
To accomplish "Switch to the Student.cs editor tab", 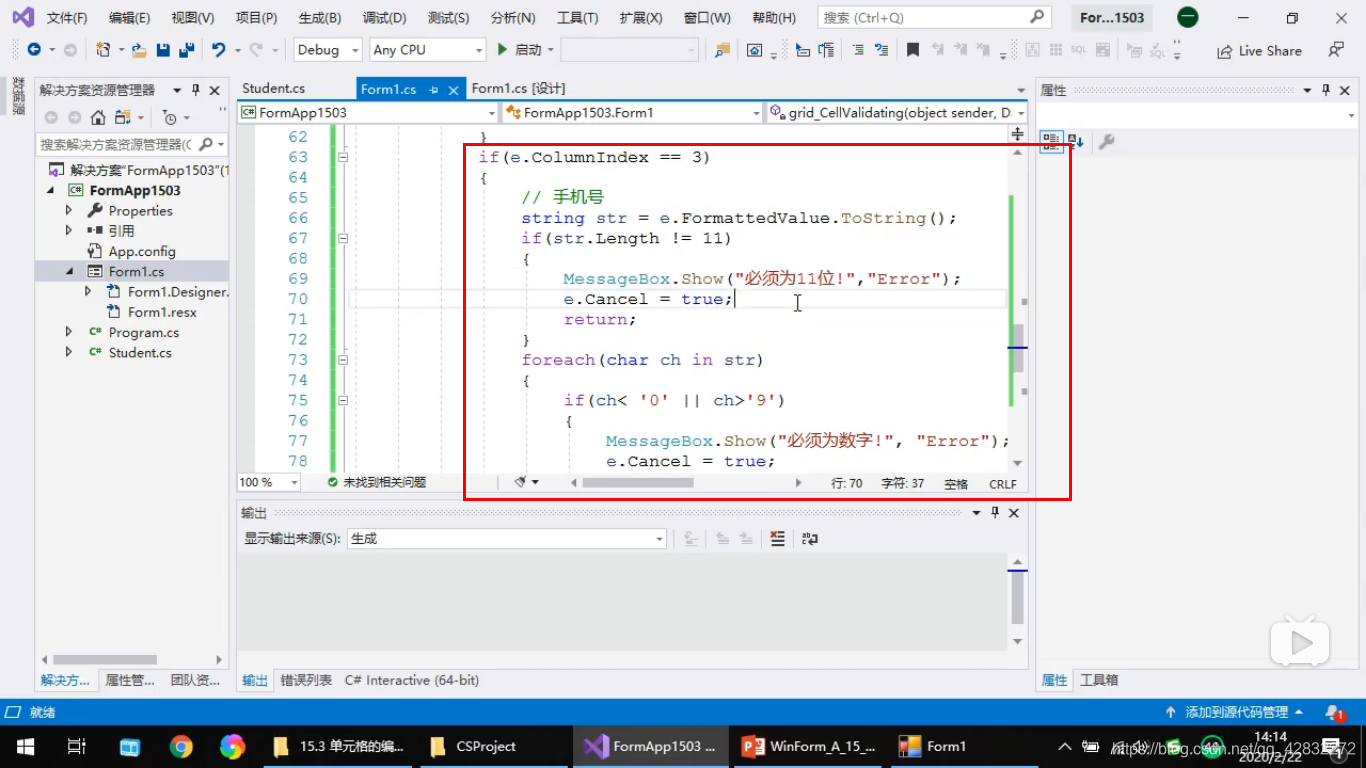I will tap(273, 89).
